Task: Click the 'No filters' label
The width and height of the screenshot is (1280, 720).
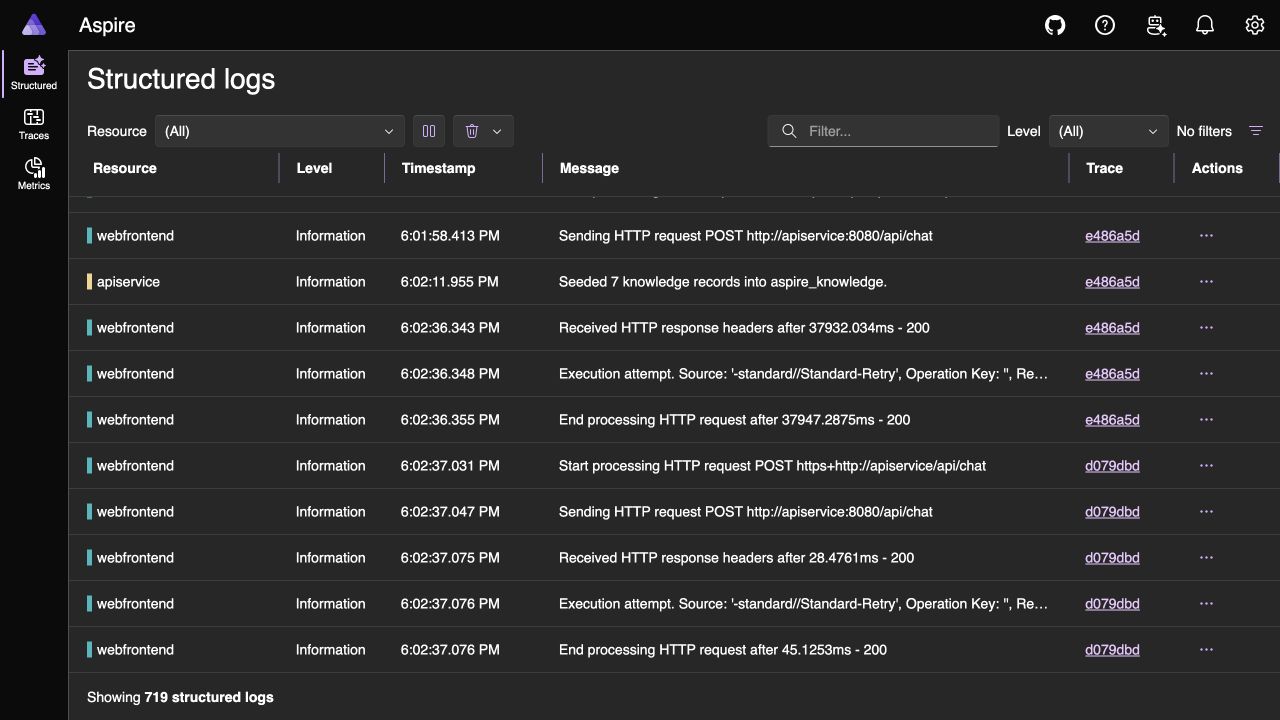Action: click(1204, 131)
